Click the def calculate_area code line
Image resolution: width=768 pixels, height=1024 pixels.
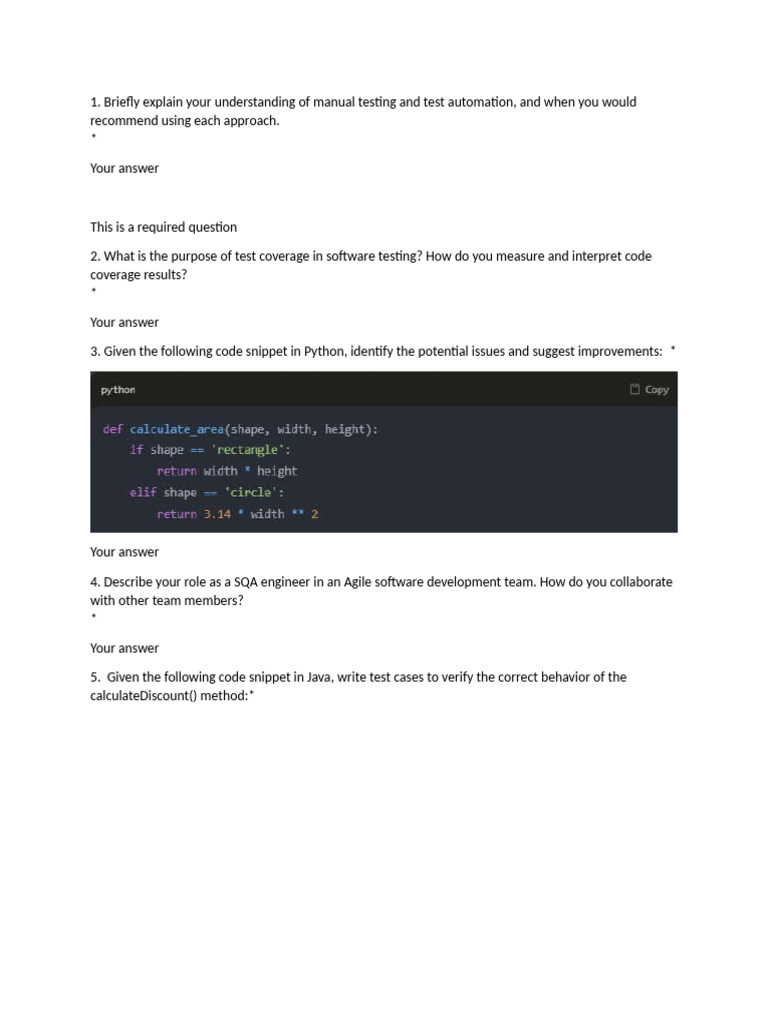point(240,429)
